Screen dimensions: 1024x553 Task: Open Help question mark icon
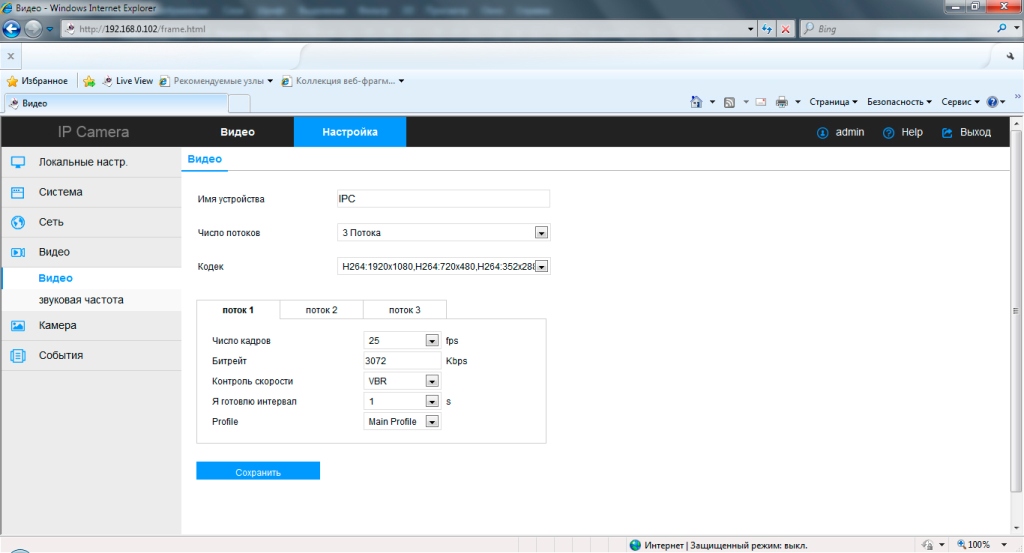[888, 133]
